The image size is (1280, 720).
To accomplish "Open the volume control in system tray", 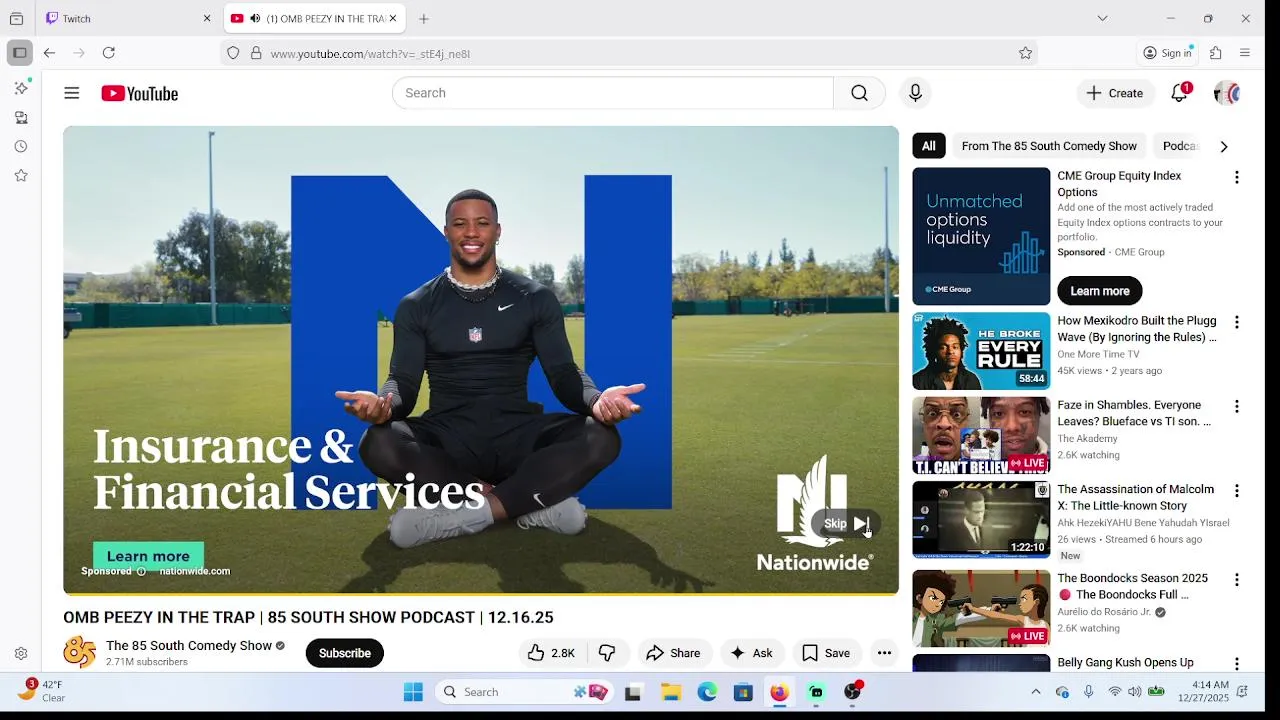I will pos(1135,692).
